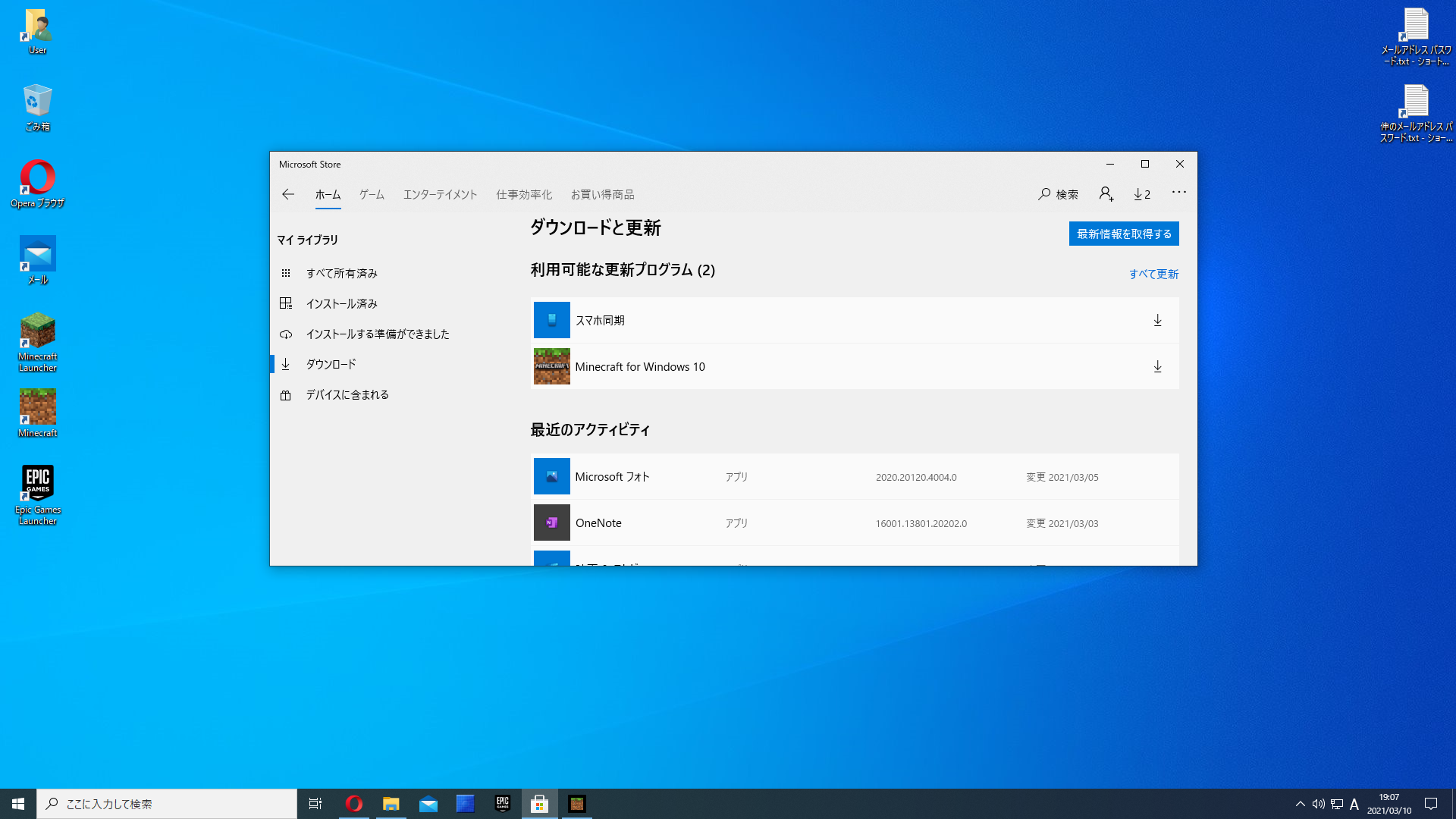Open 伸のメールアドレス パスワード.txt shortcut

coord(1416,113)
